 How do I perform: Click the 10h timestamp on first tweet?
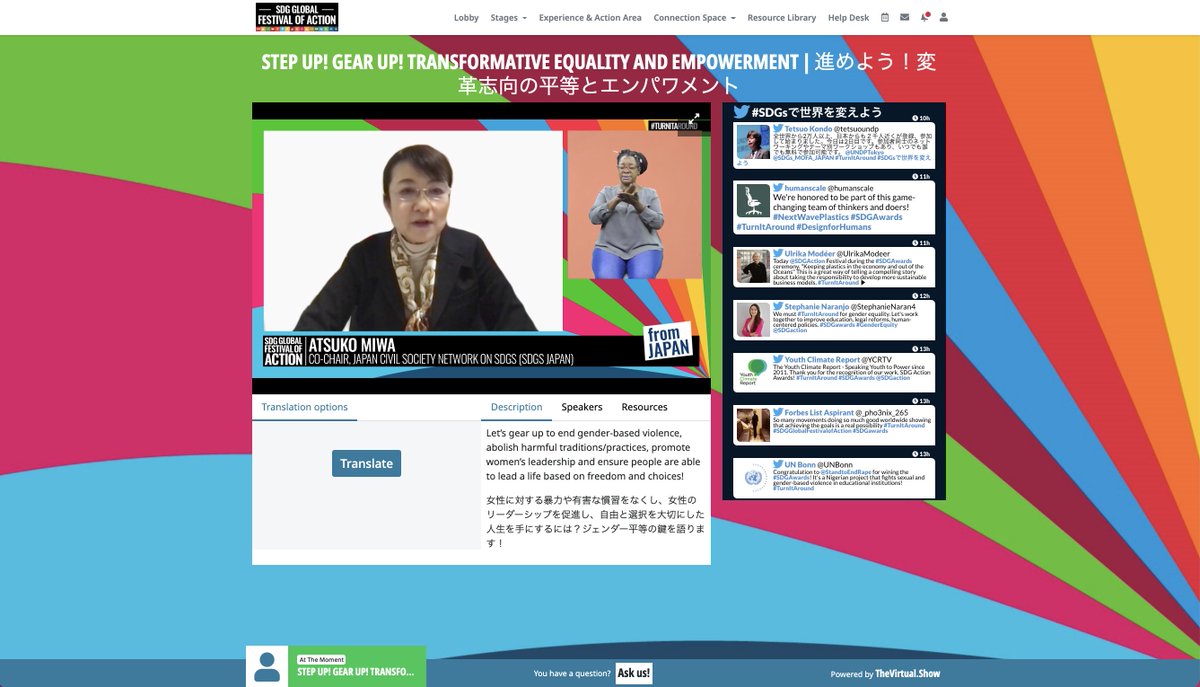click(x=923, y=118)
